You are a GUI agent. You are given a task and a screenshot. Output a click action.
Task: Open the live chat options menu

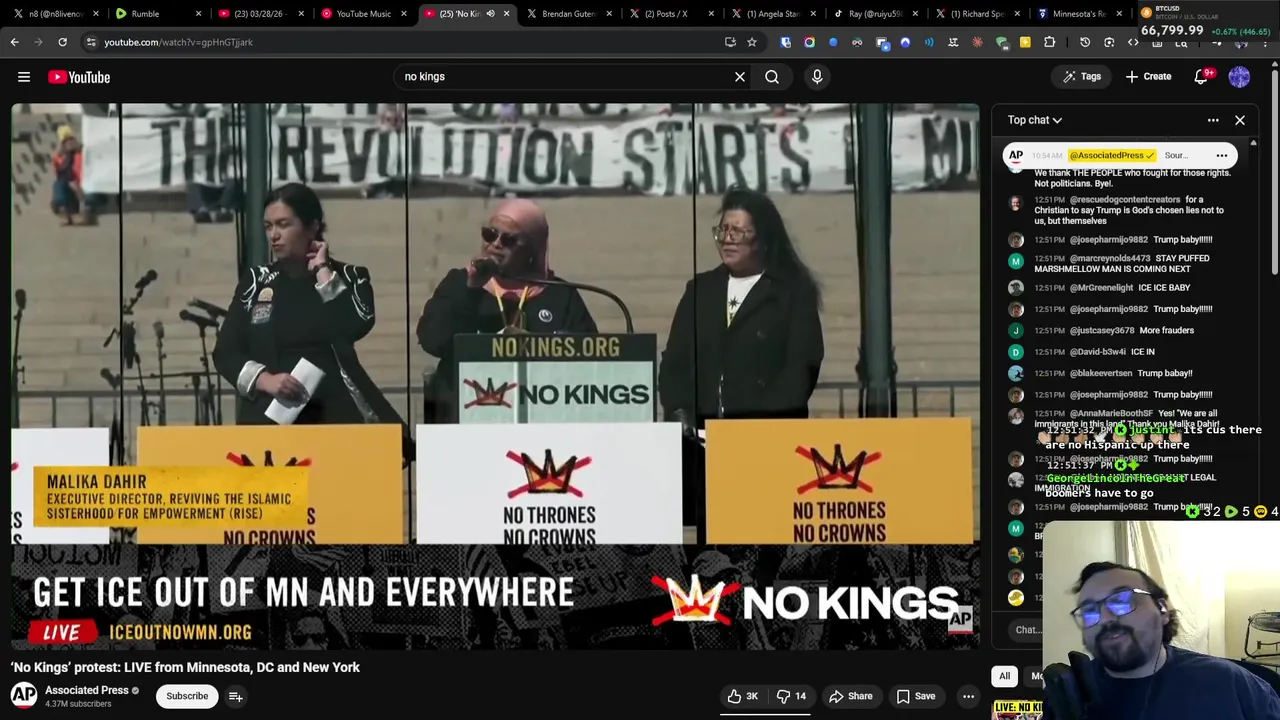coord(1213,120)
